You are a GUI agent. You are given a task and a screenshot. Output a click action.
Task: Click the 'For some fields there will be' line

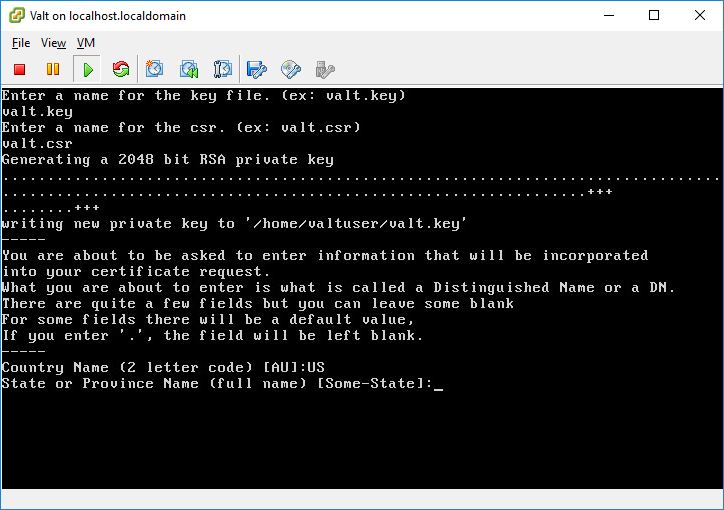pyautogui.click(x=208, y=319)
